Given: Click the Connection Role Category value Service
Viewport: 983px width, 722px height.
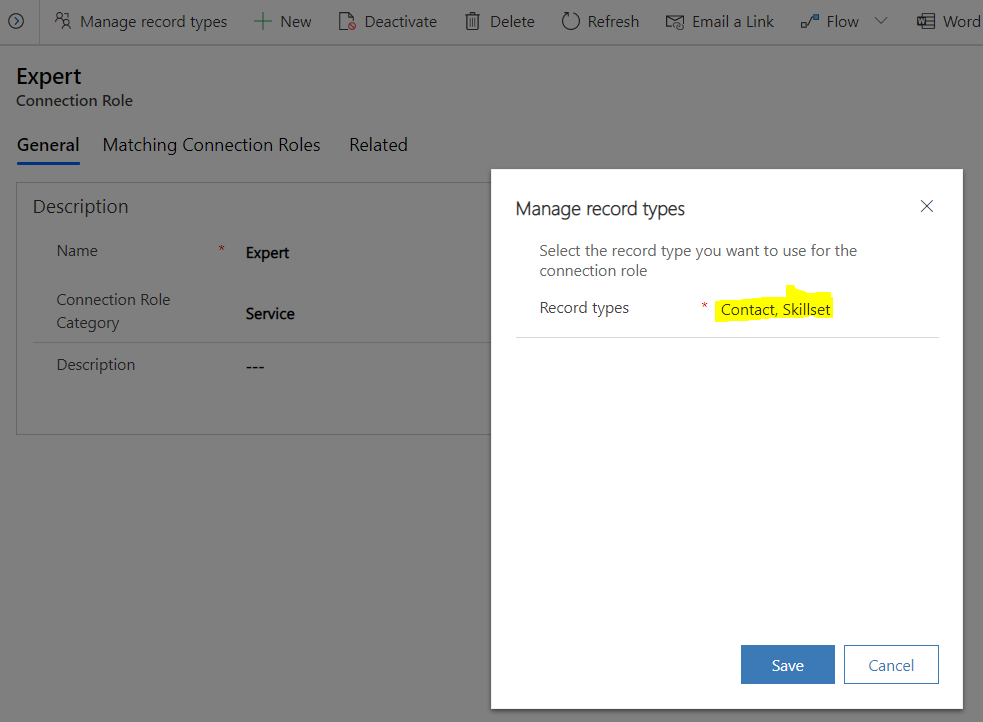Looking at the screenshot, I should (270, 313).
